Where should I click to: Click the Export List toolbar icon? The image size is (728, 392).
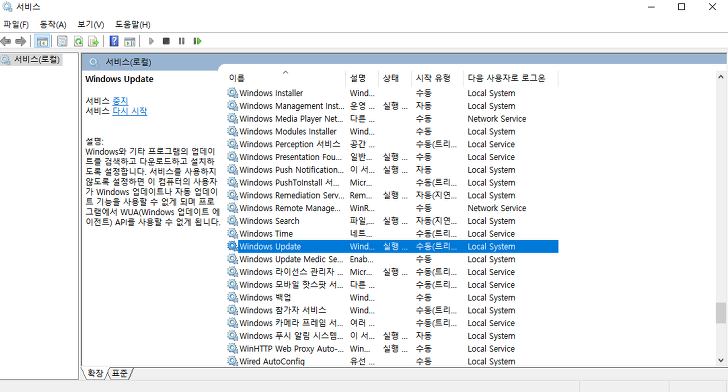click(x=93, y=41)
